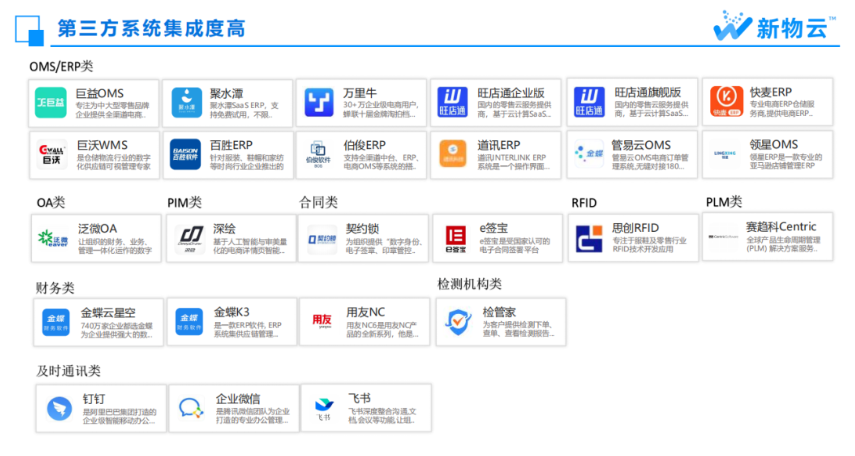Click the 旺店通旗舰版 logo icon
Viewport: 855px width, 456px height.
tap(589, 102)
